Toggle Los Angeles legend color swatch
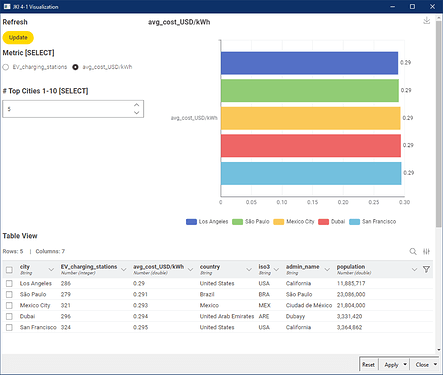Screen dimensions: 443x375 point(191,222)
